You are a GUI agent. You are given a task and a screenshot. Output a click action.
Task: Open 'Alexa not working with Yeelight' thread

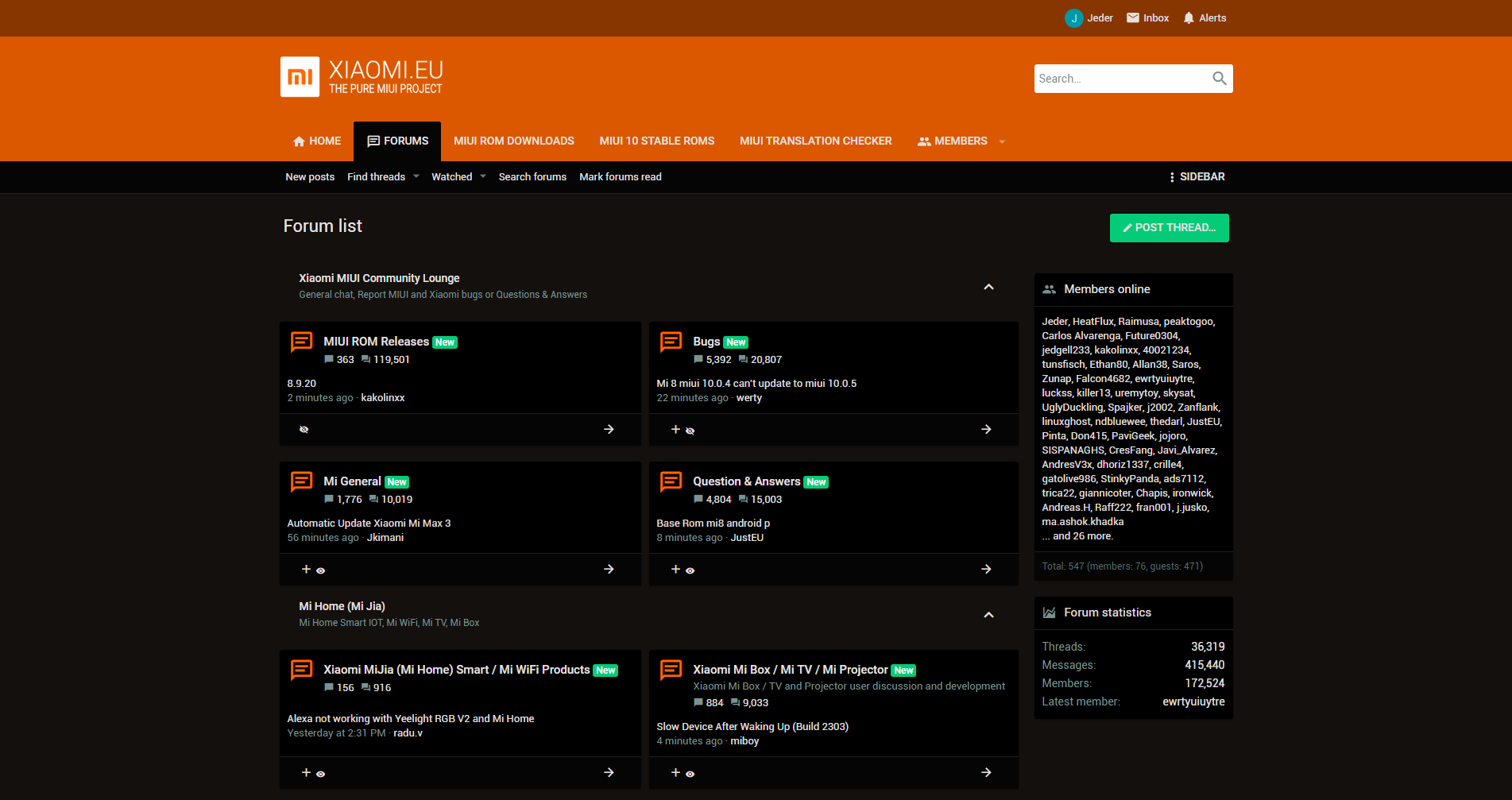click(411, 718)
